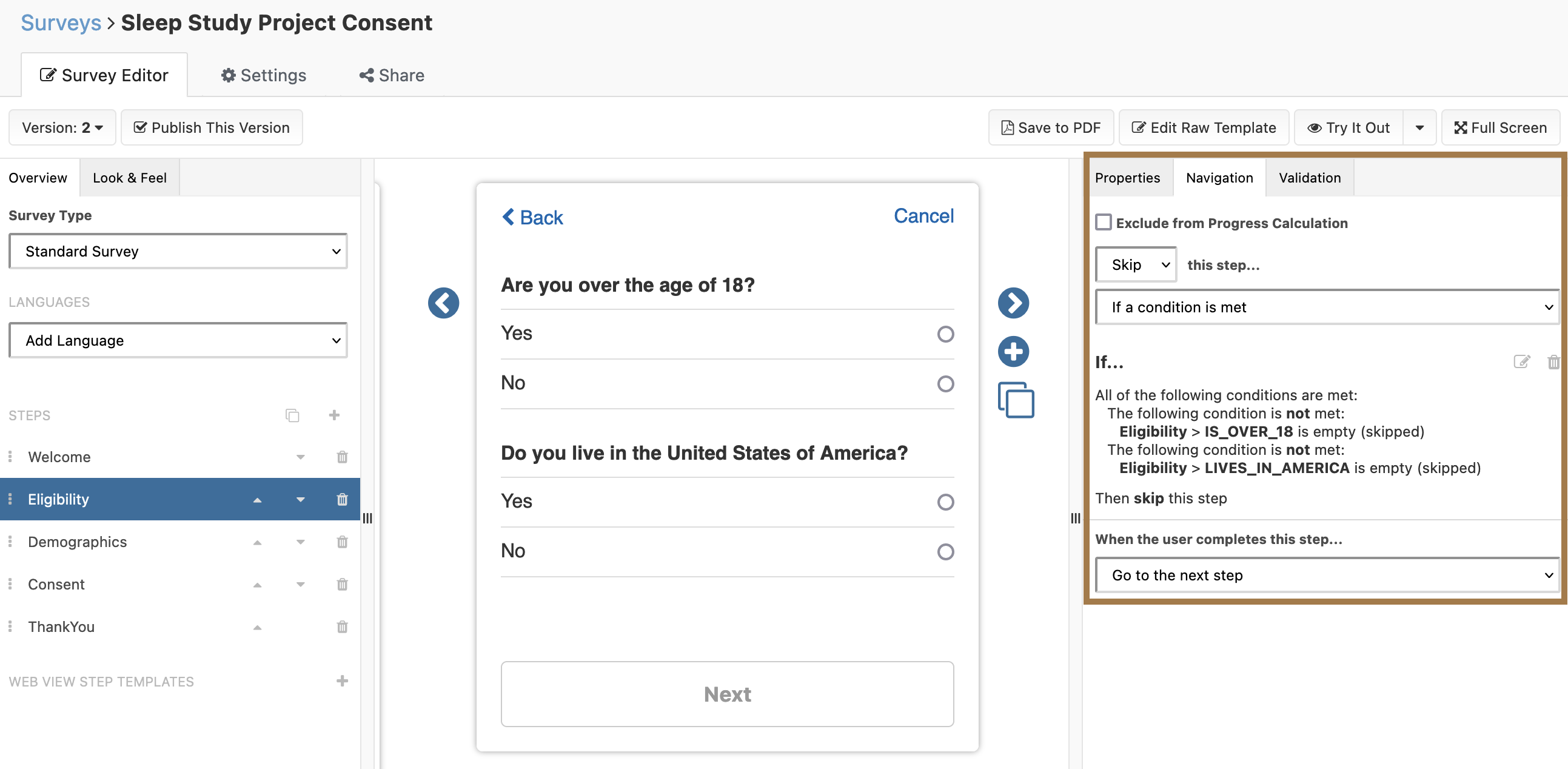The height and width of the screenshot is (769, 1568).
Task: Select Yes for over age of 18
Action: 945,334
